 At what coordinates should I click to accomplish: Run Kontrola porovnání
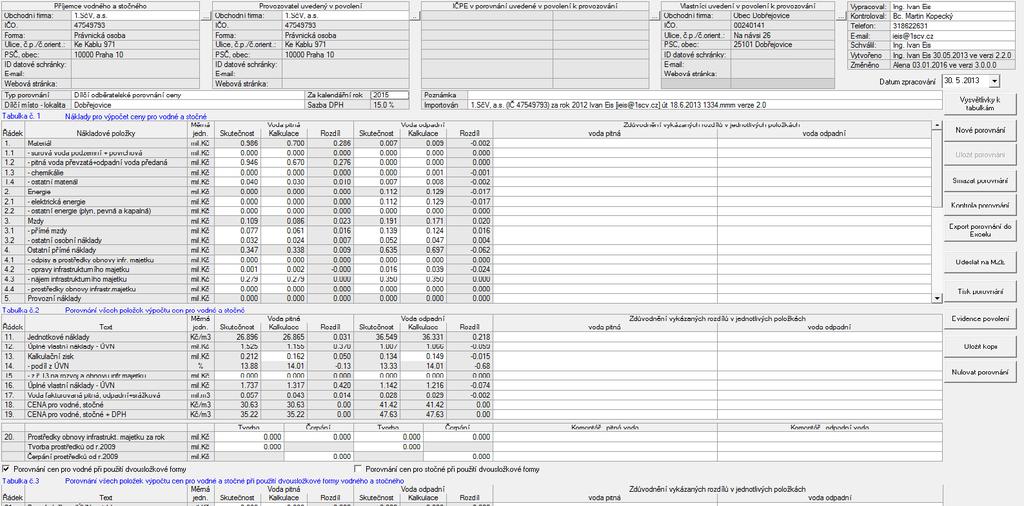(980, 205)
